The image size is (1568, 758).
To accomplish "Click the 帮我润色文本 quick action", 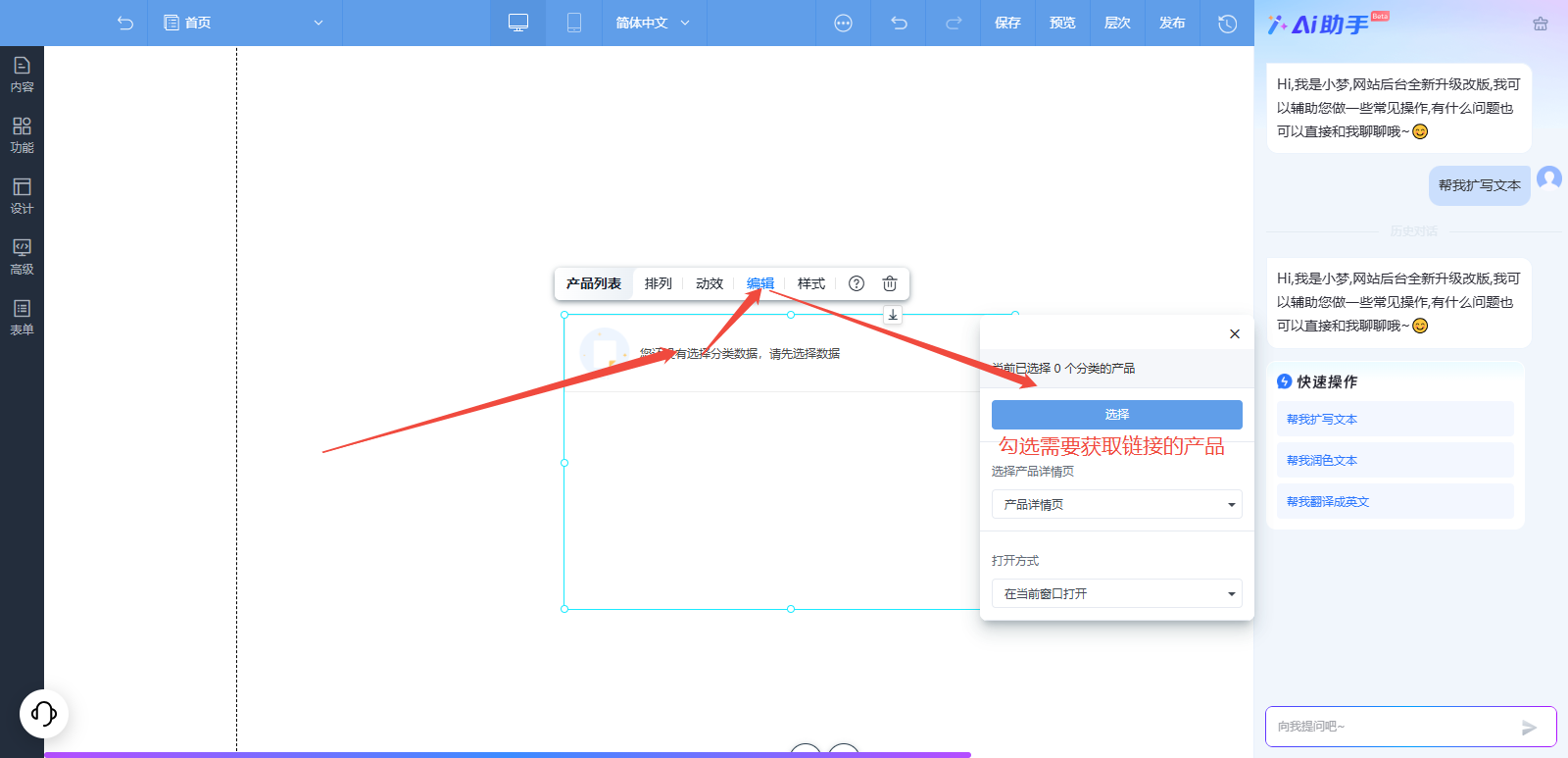I will point(1322,460).
